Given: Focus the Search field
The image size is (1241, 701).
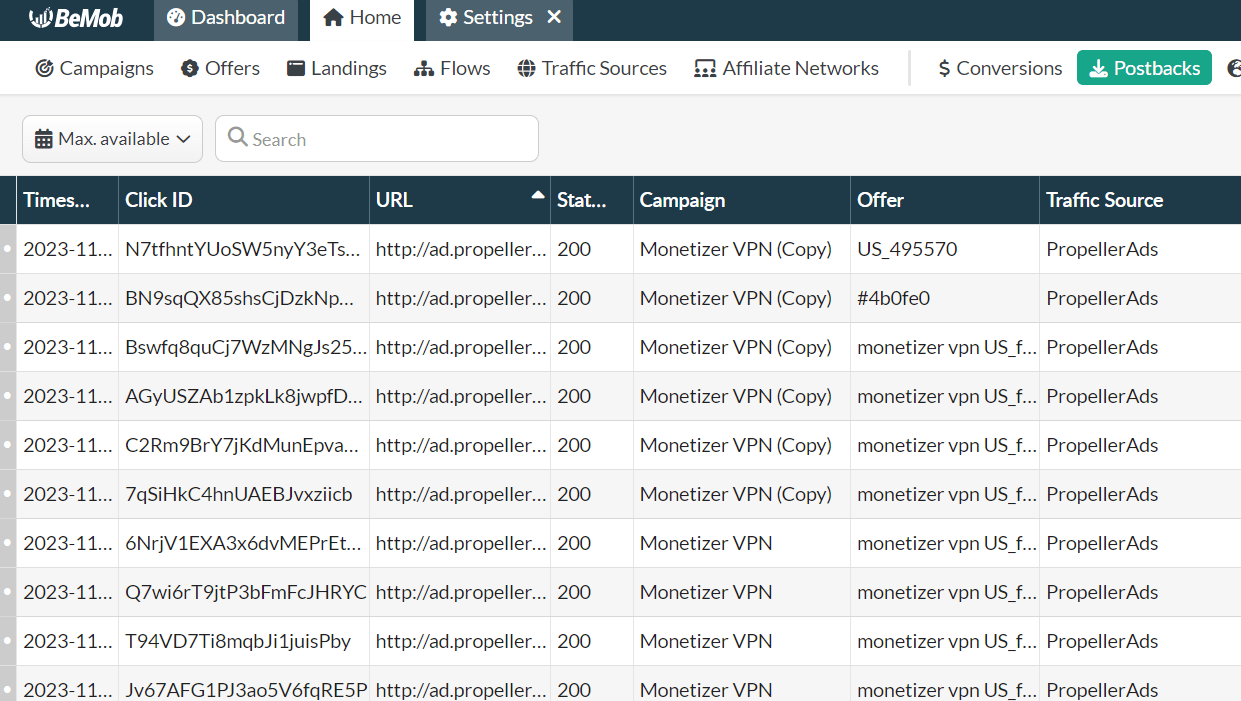Looking at the screenshot, I should 377,139.
